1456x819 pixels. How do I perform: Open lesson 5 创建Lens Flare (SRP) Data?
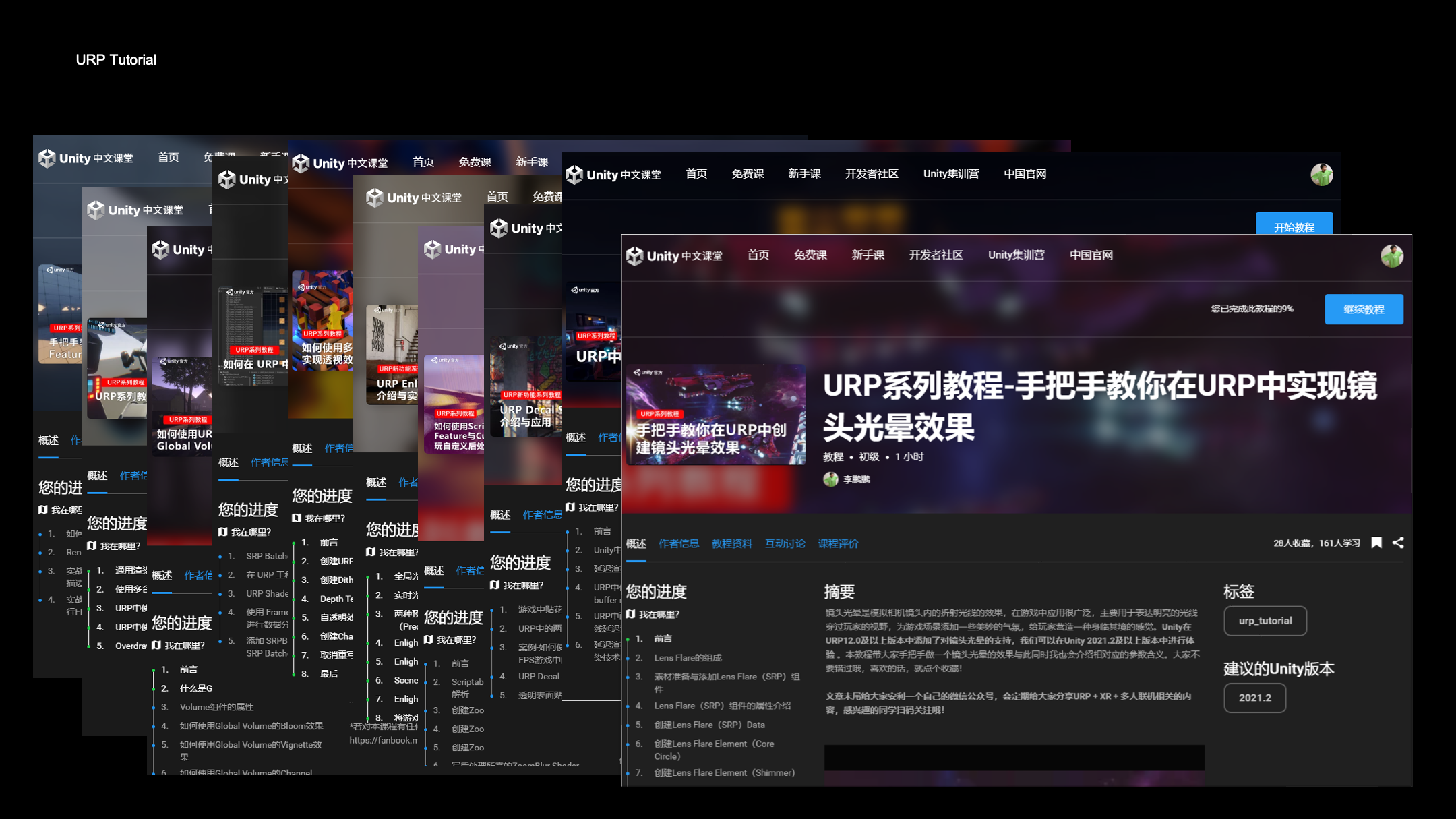(709, 725)
